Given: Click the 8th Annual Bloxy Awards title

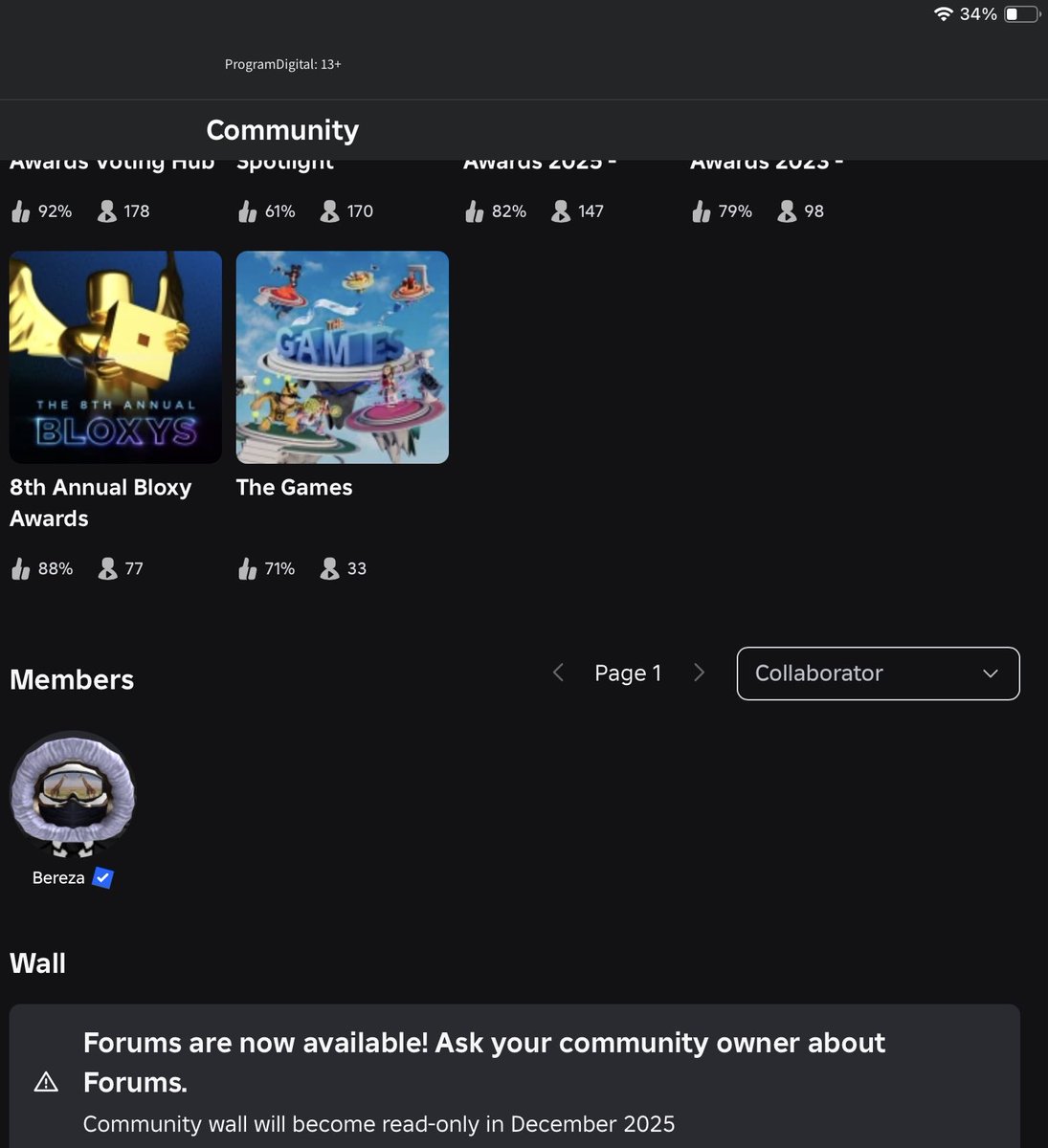Looking at the screenshot, I should 100,502.
